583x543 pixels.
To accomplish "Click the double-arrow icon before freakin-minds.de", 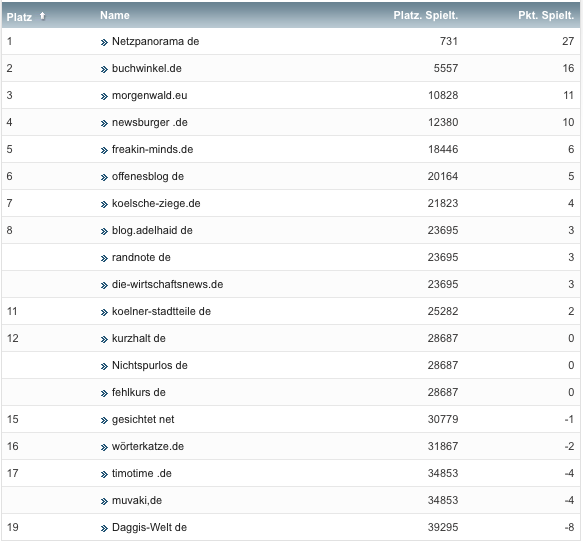I will [x=104, y=151].
